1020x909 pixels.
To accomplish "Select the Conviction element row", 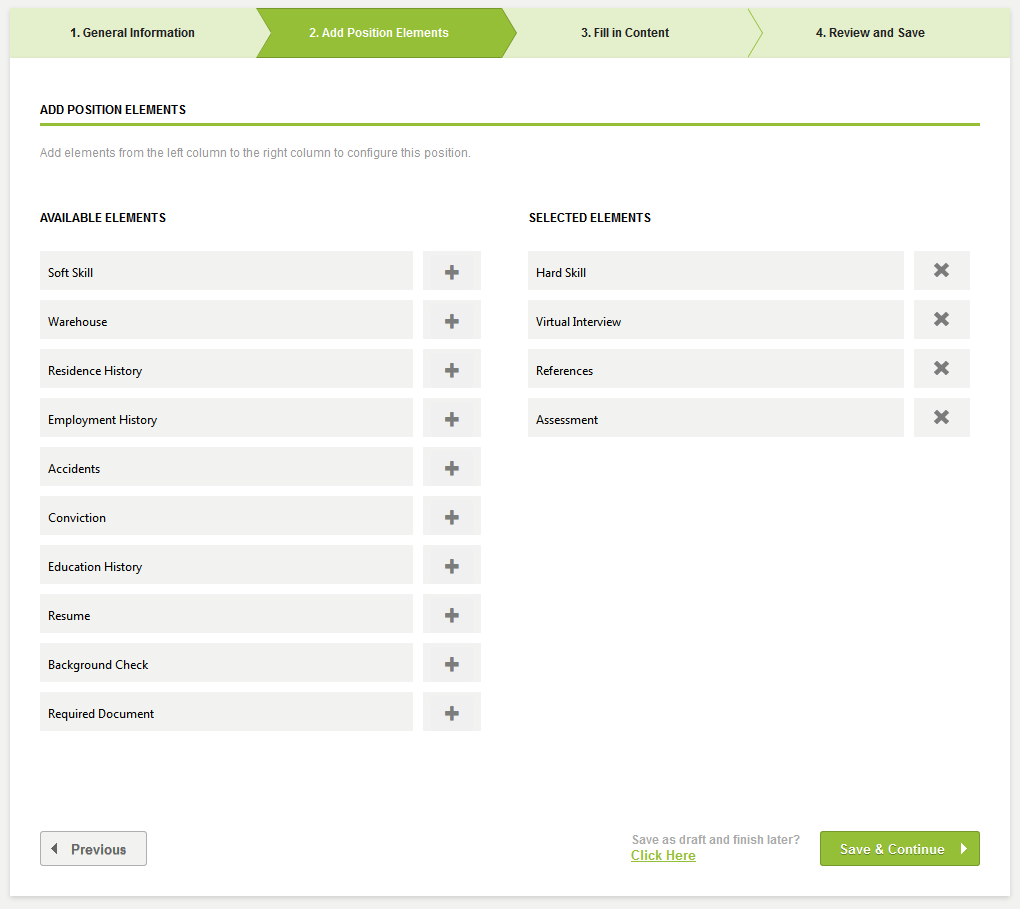I will tap(226, 516).
